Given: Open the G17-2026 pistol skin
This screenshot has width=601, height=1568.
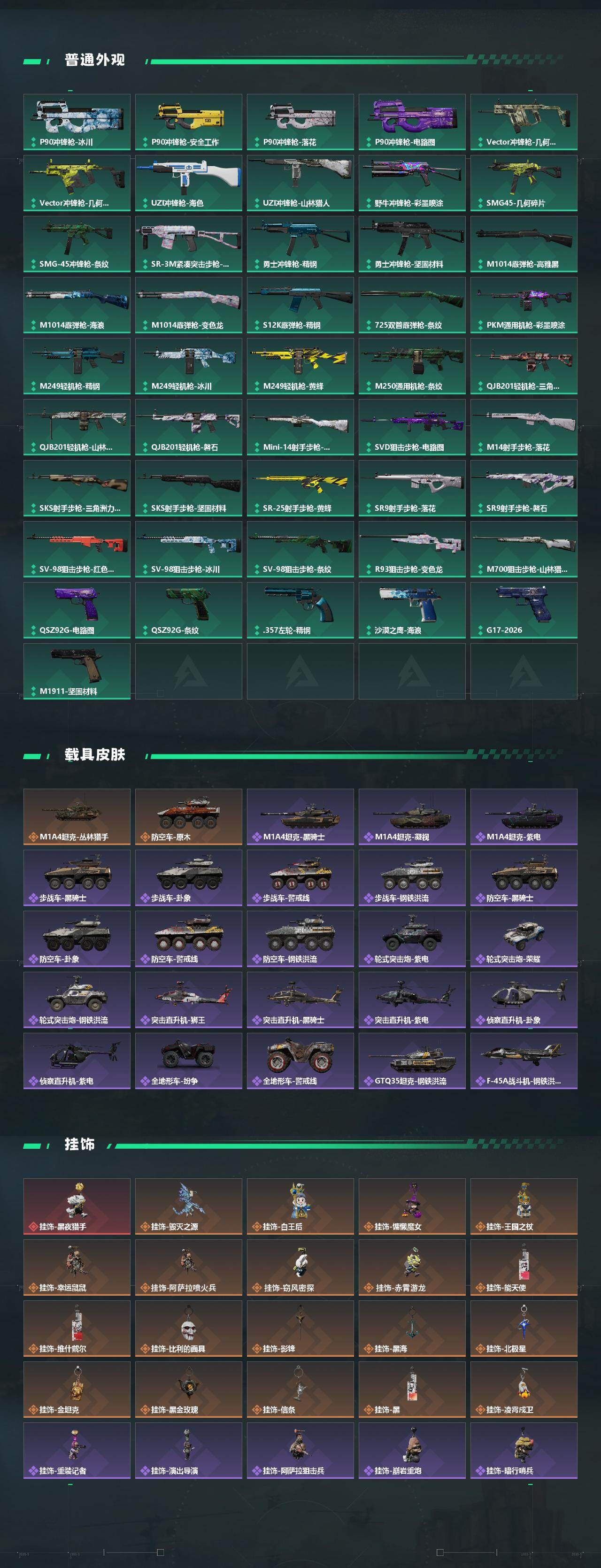Looking at the screenshot, I should [x=524, y=610].
